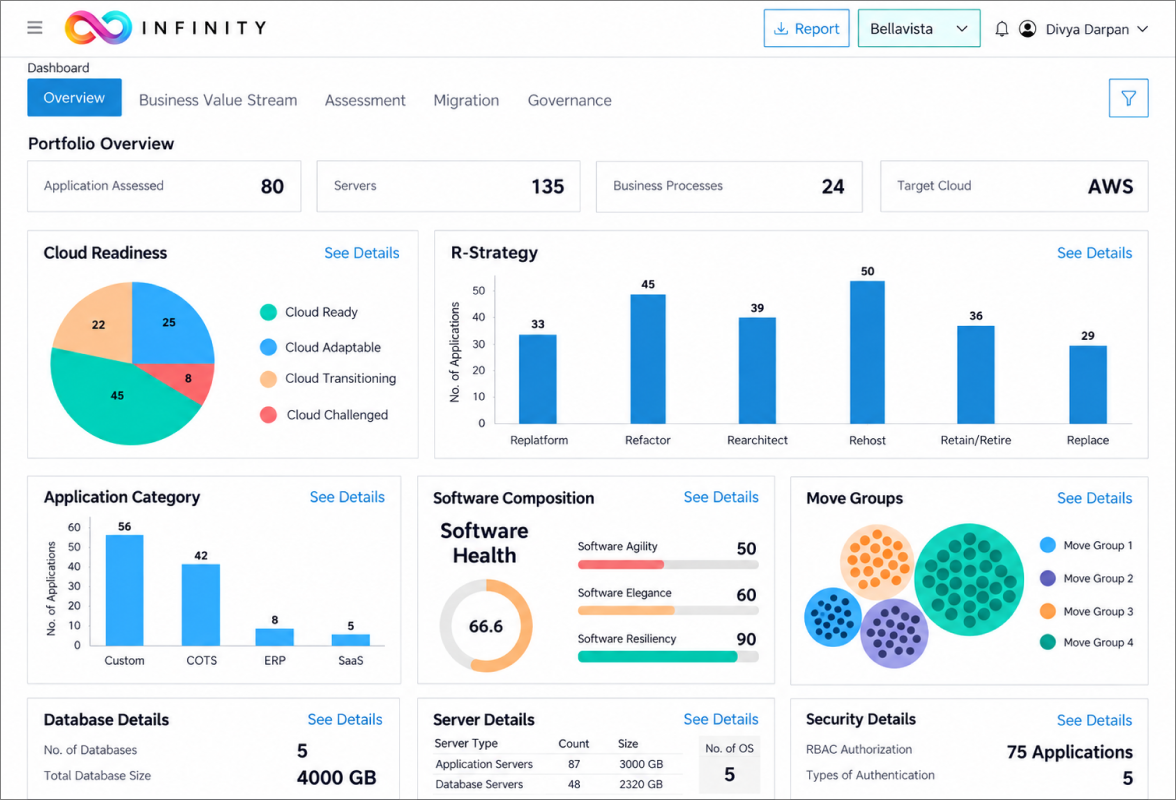
Task: Click the Cloud Transitioning legend swatch
Action: pyautogui.click(x=268, y=379)
